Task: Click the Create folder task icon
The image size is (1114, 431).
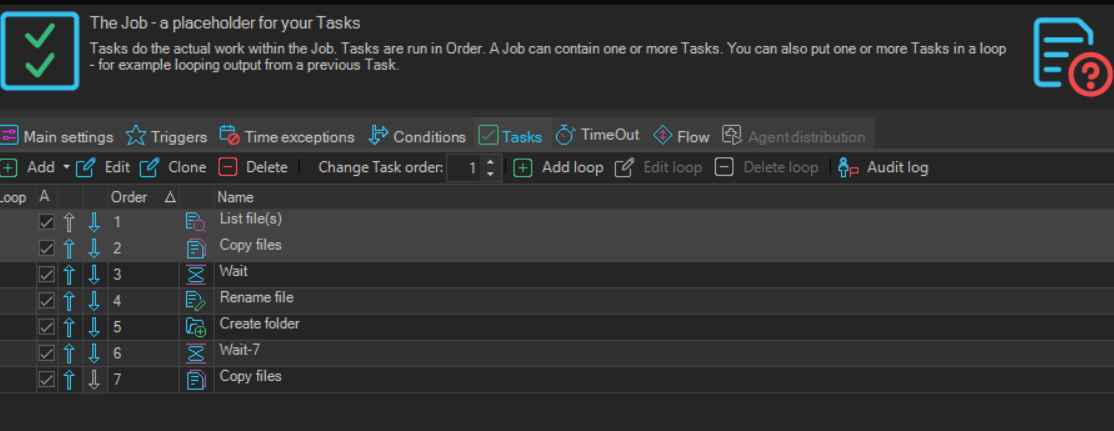Action: [x=195, y=327]
